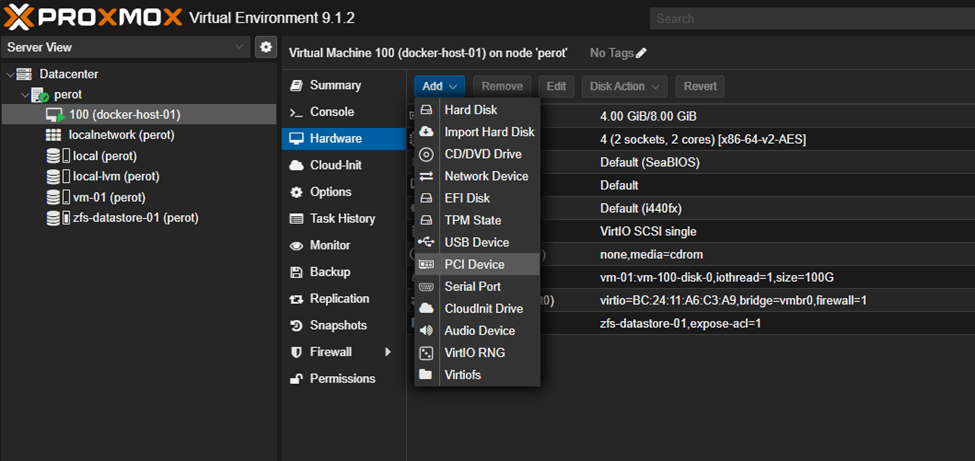Click the VM monitor icon for docker-host-01
The height and width of the screenshot is (461, 975).
pos(55,115)
